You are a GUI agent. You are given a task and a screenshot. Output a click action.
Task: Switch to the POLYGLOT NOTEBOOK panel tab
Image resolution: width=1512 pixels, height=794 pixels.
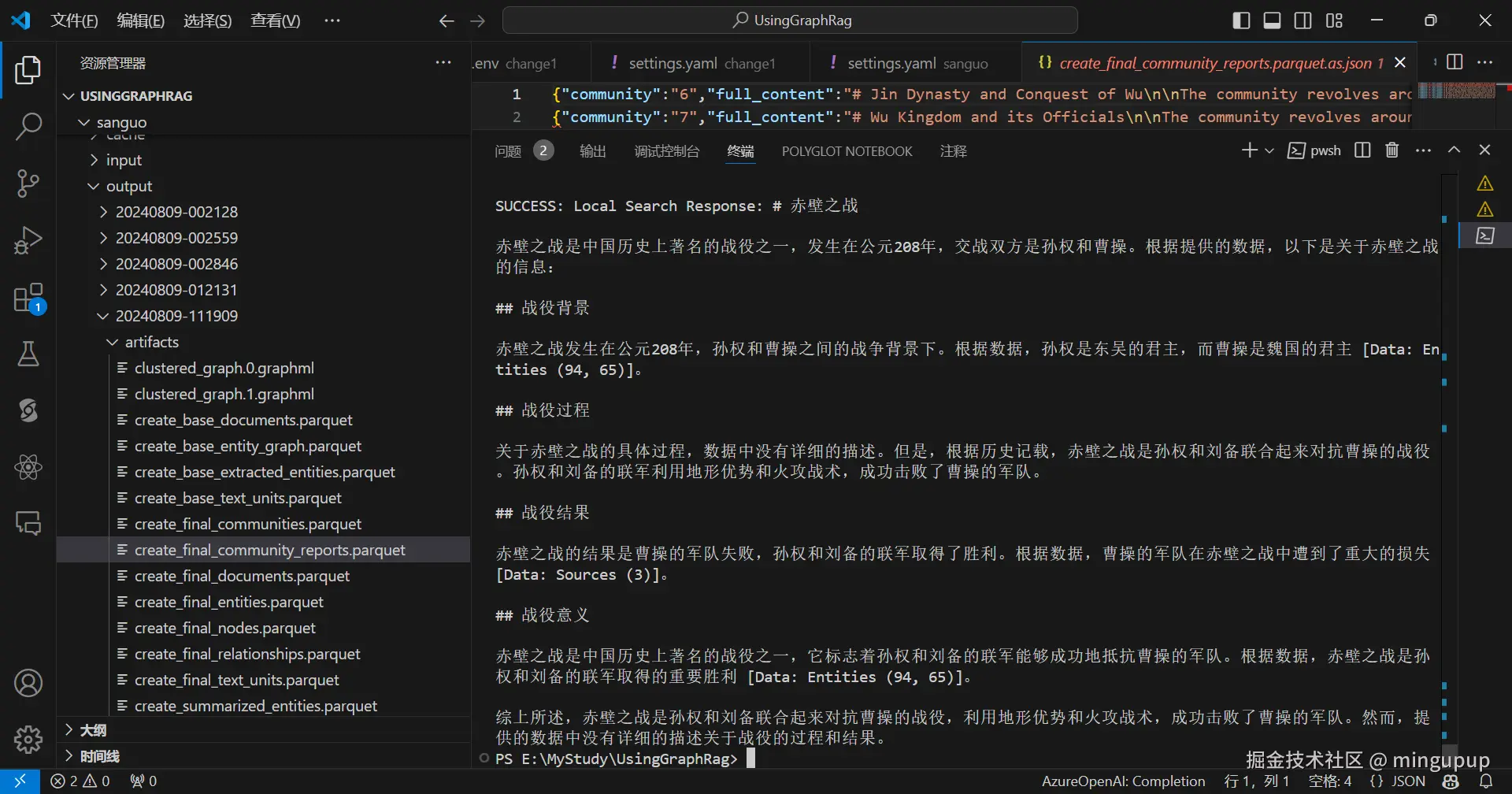click(847, 150)
